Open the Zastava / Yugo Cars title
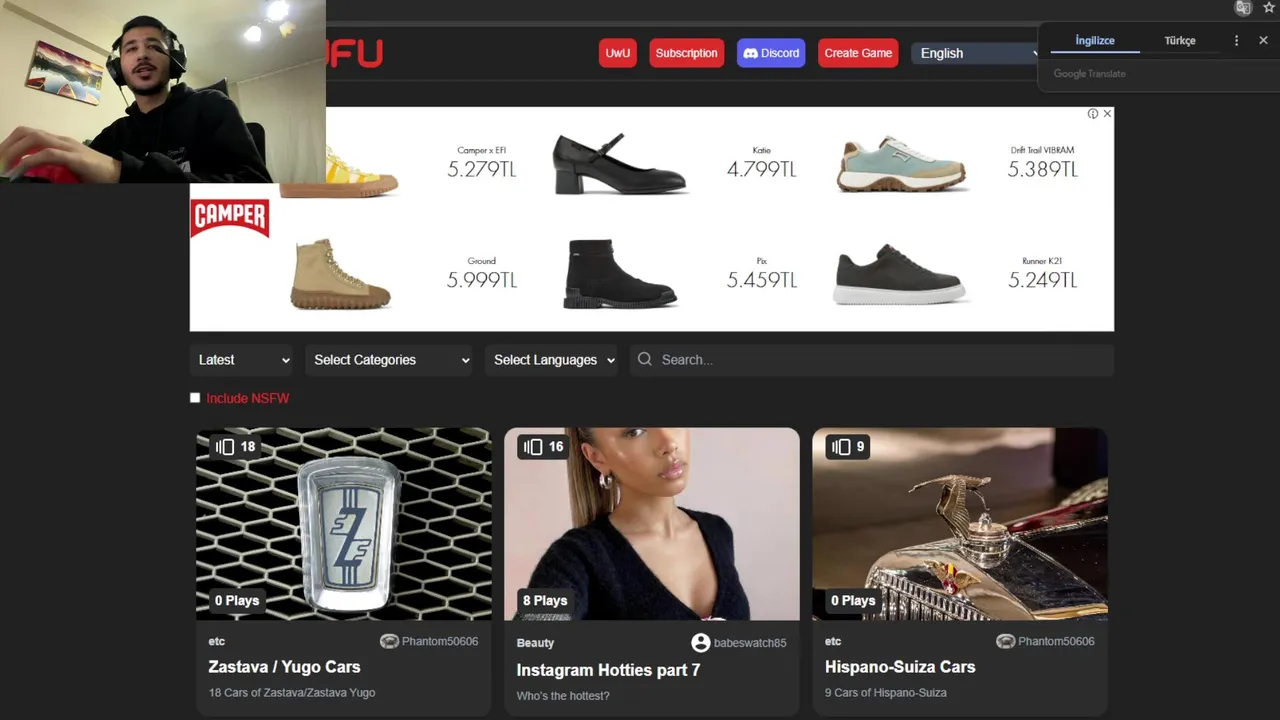This screenshot has width=1280, height=720. (284, 667)
